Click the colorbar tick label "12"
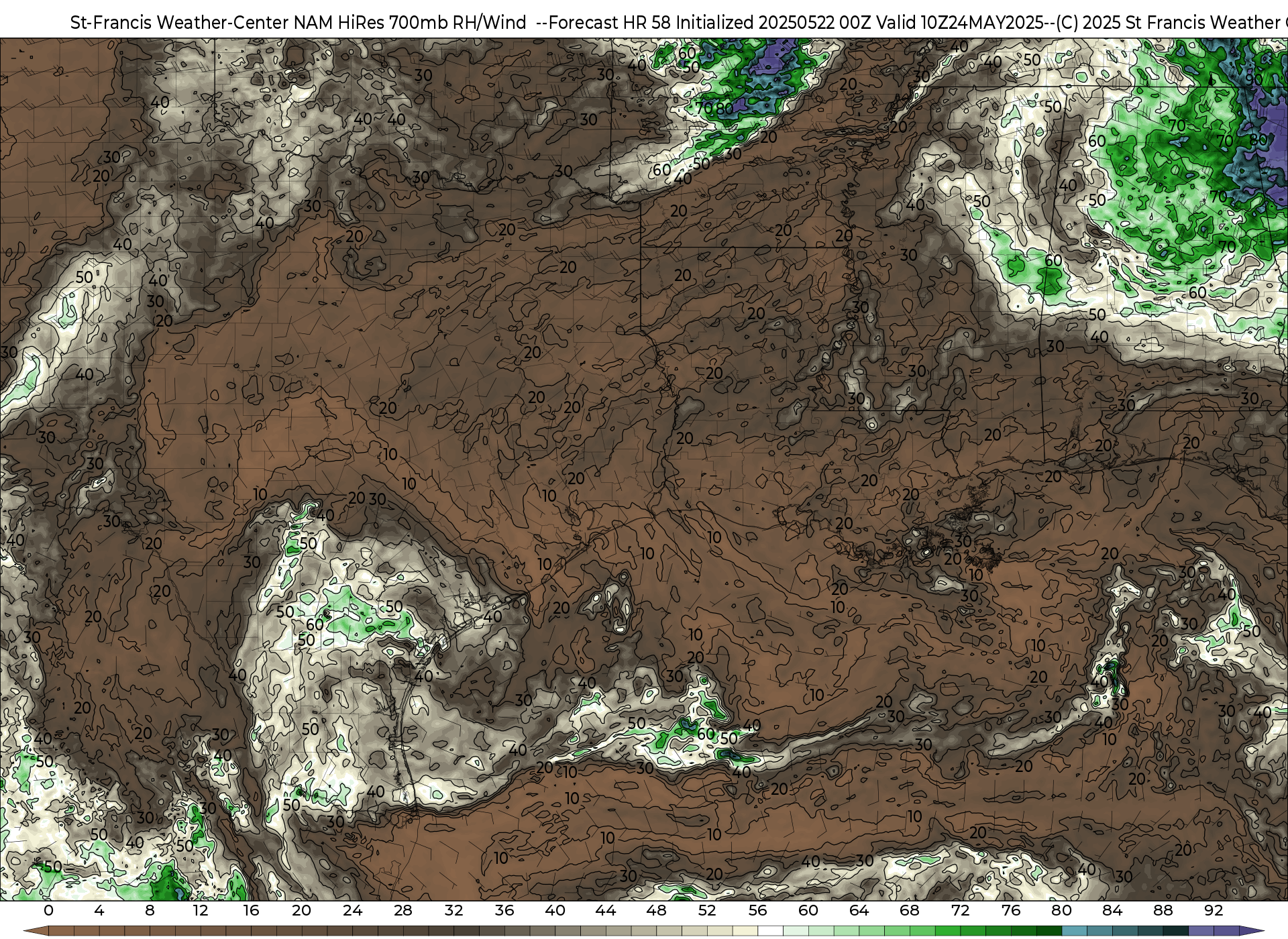This screenshot has width=1288, height=939. pos(201,910)
